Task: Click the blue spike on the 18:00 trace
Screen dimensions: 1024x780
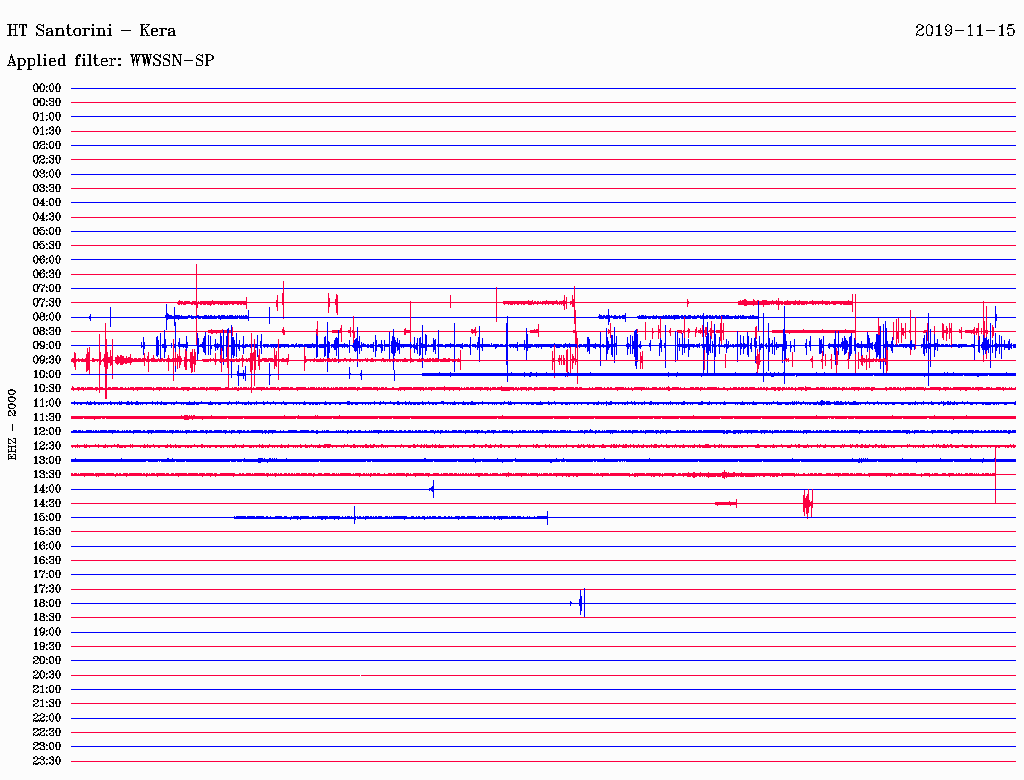Action: (x=582, y=602)
